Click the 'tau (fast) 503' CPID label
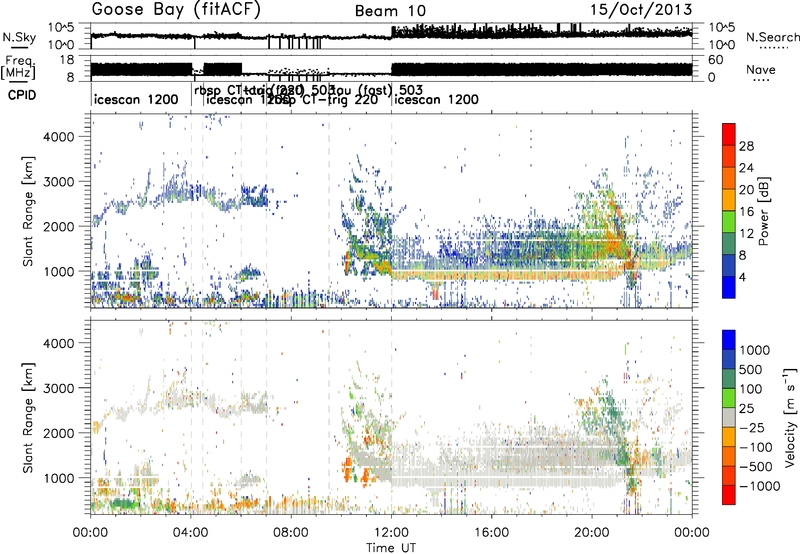This screenshot has height=554, width=800. click(378, 90)
